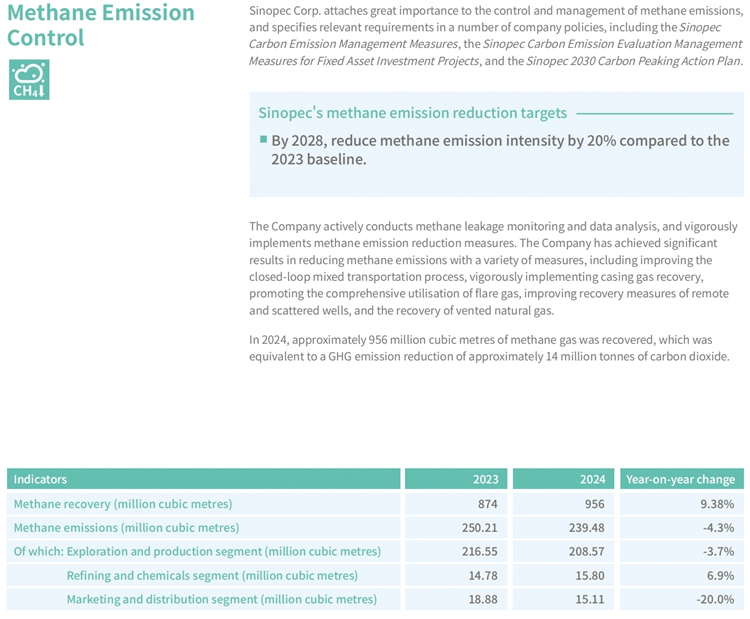
Task: Click the paragraph starting 'In 2024, approximately 956 million'
Action: click(495, 349)
